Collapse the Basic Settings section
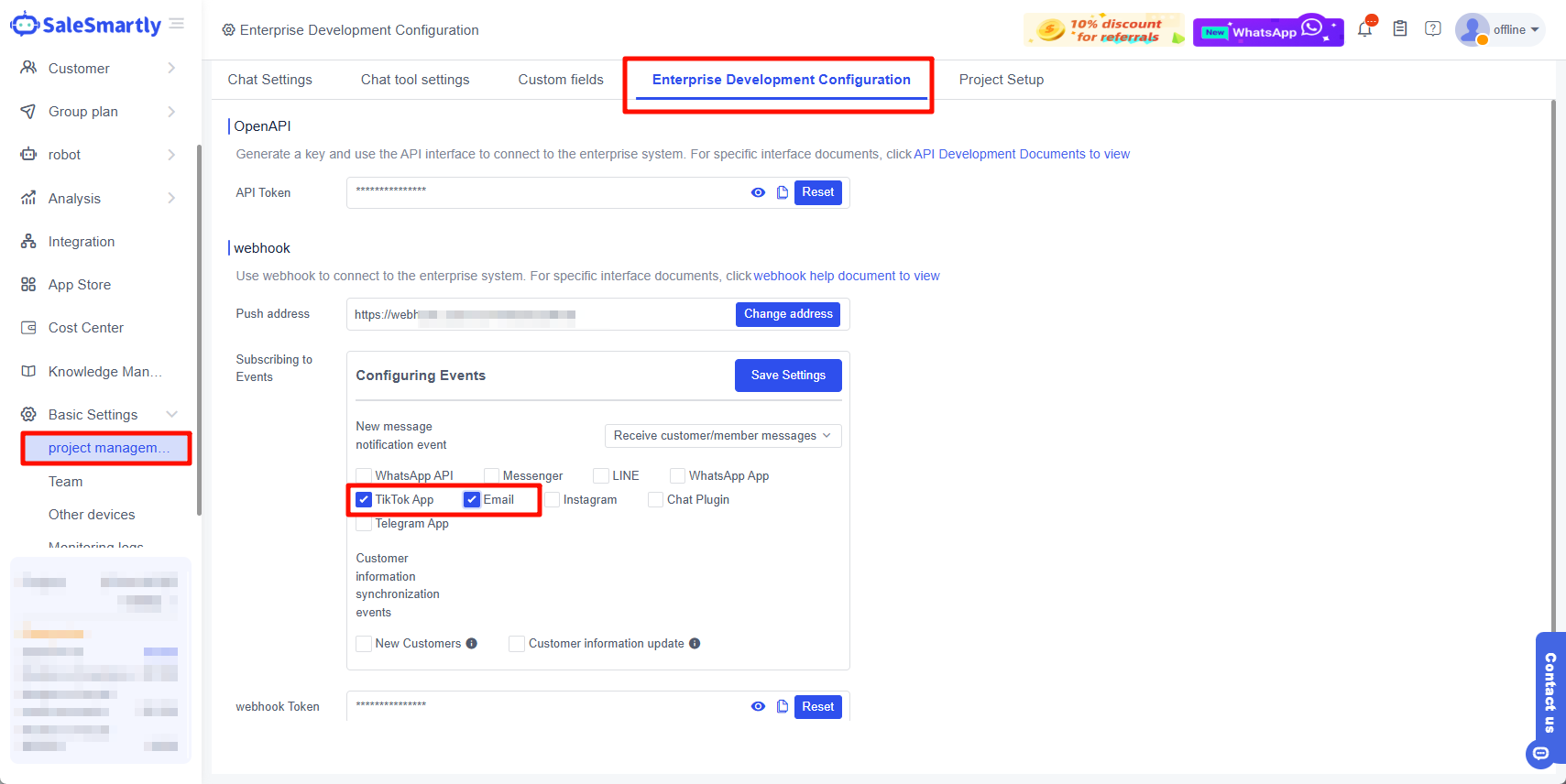The image size is (1566, 784). (171, 414)
